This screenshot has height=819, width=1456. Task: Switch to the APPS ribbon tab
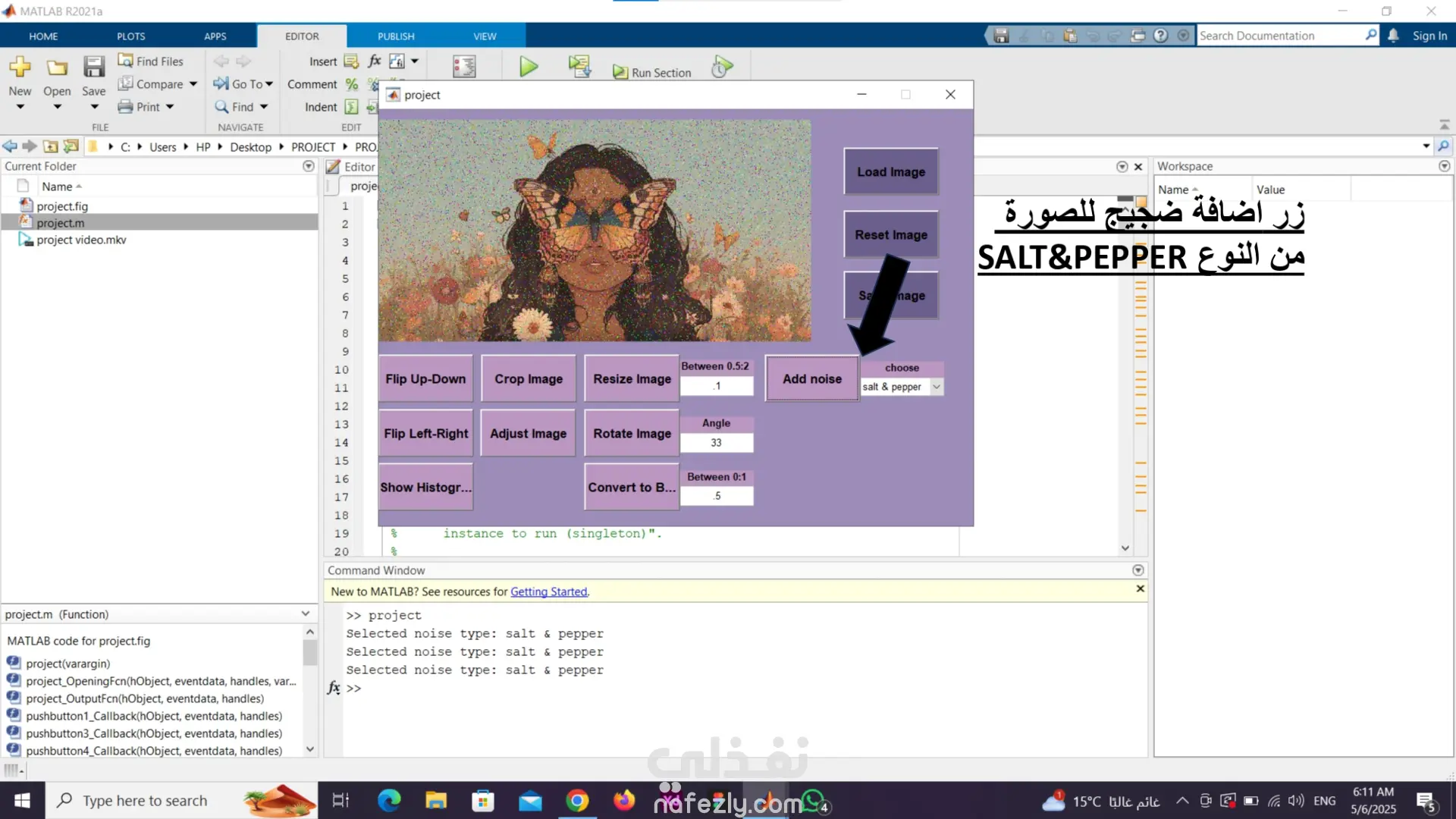point(215,36)
